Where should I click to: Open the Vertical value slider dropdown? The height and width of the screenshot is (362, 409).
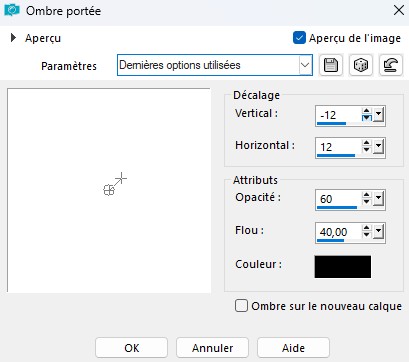point(378,115)
